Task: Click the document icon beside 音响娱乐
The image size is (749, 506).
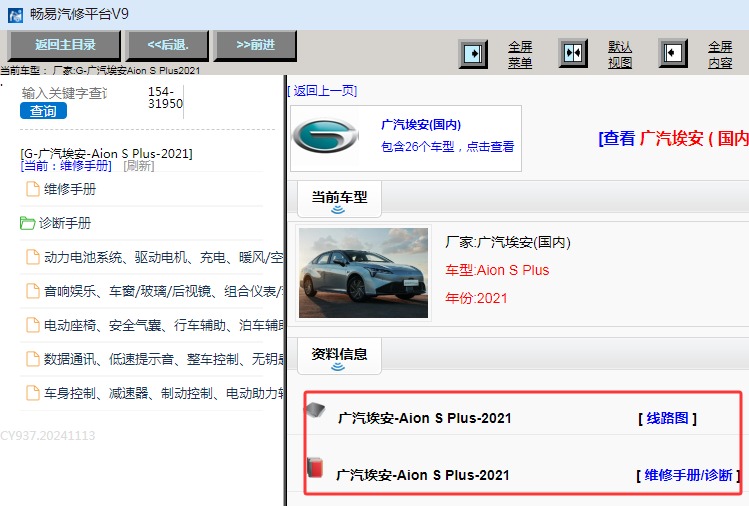Action: click(x=32, y=291)
